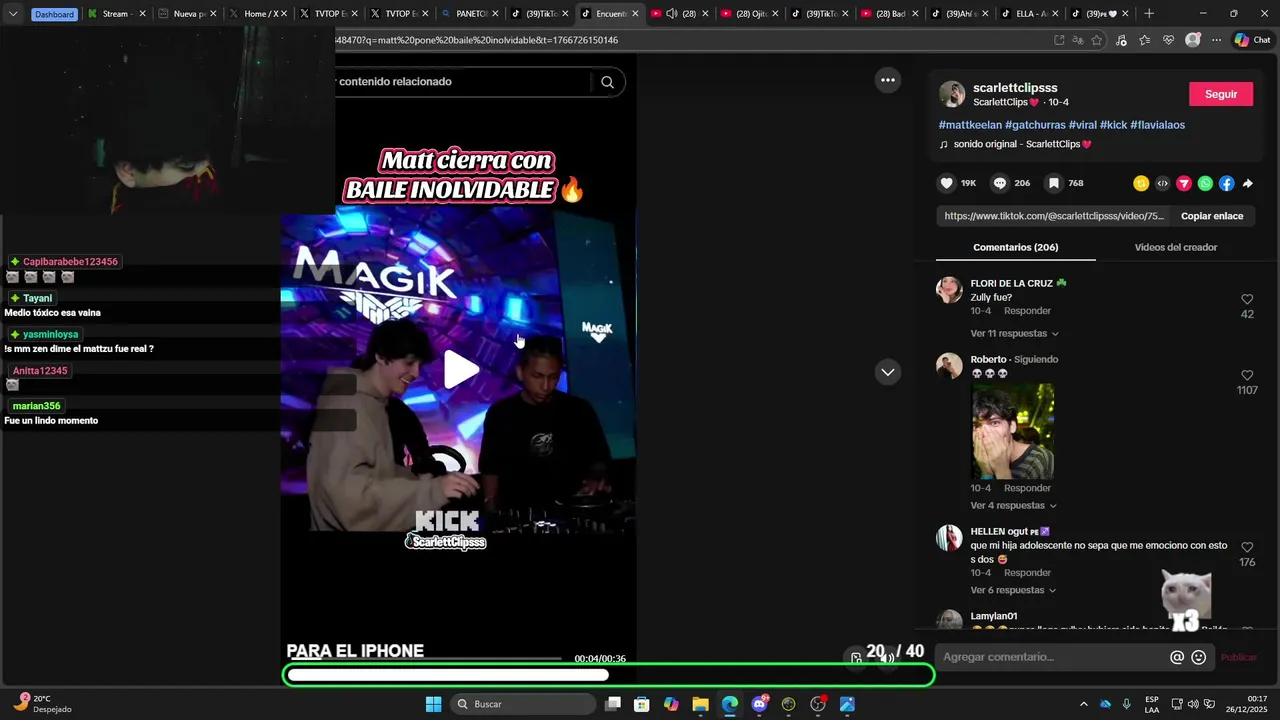
Task: Open Edge settings and more menu
Action: coord(1216,40)
